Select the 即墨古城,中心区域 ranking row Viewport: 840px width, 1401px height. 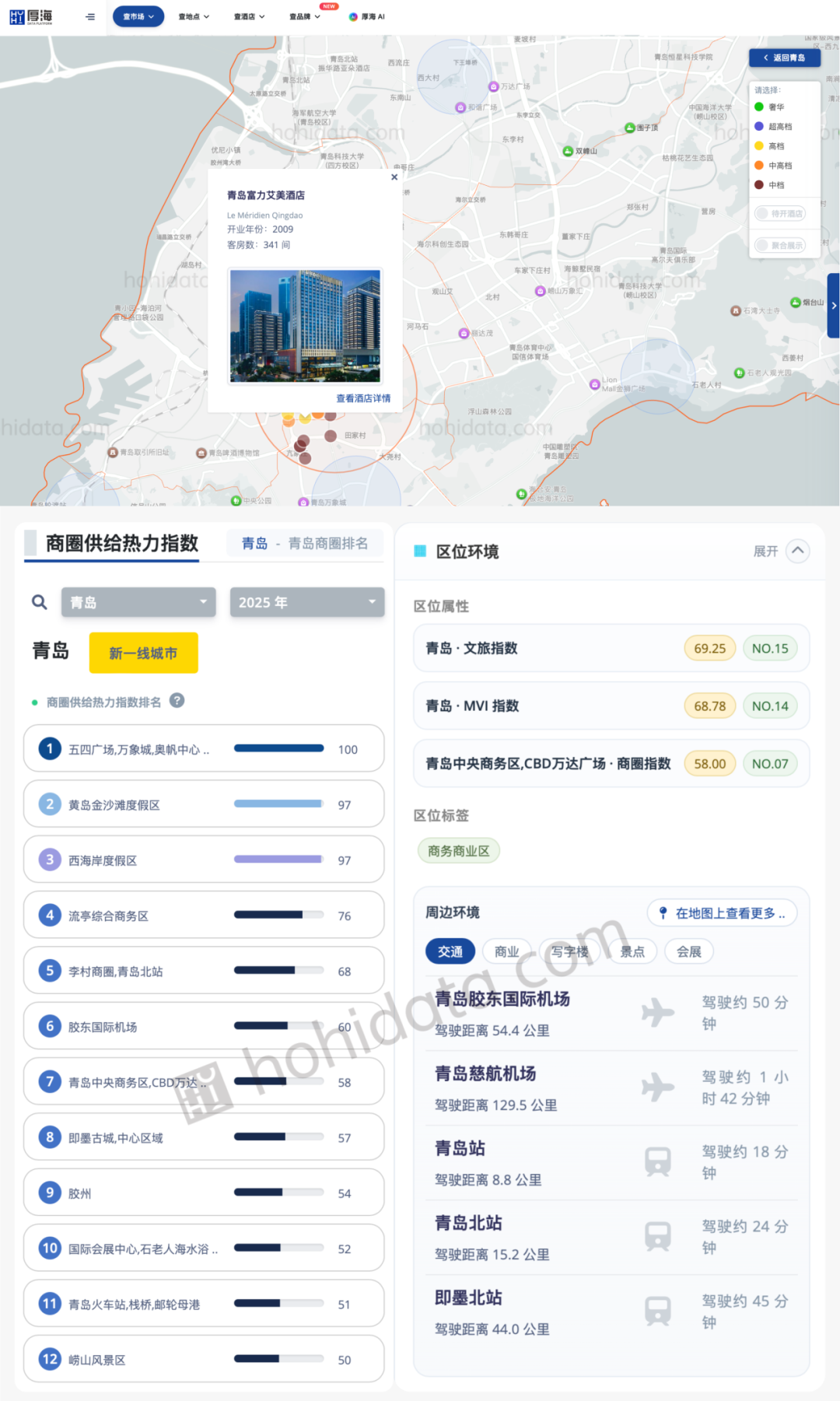204,1137
